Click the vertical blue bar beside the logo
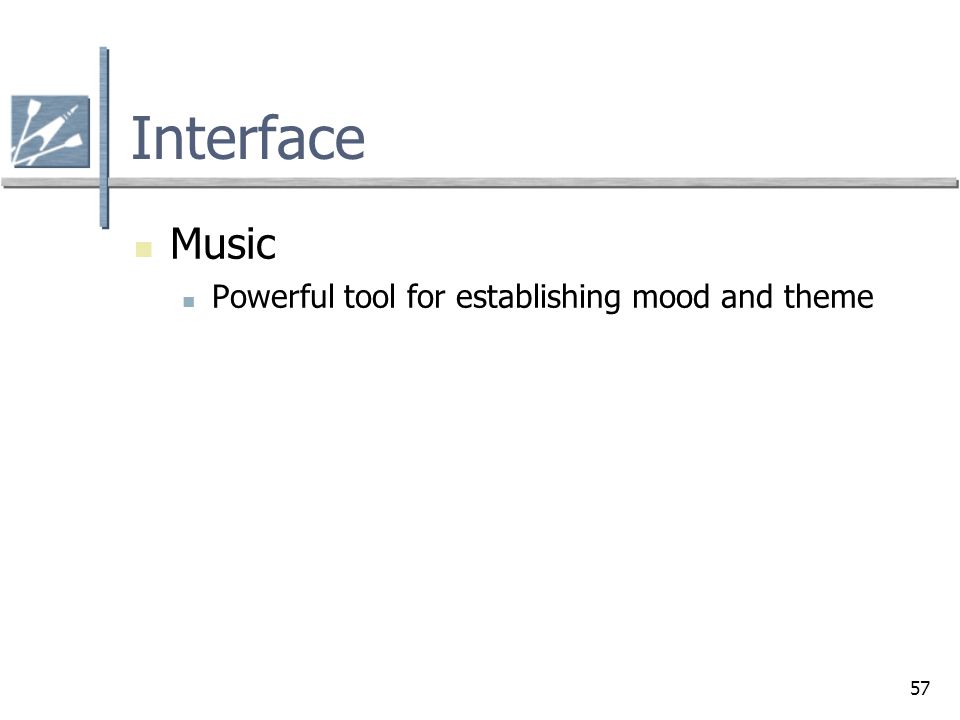 click(104, 138)
